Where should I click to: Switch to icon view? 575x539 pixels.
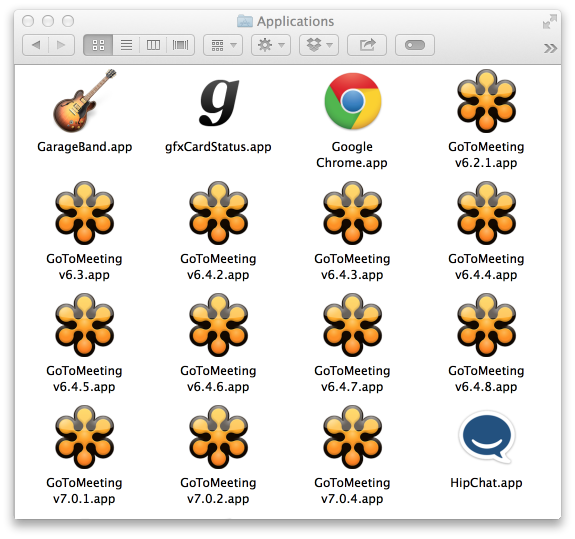click(x=98, y=45)
